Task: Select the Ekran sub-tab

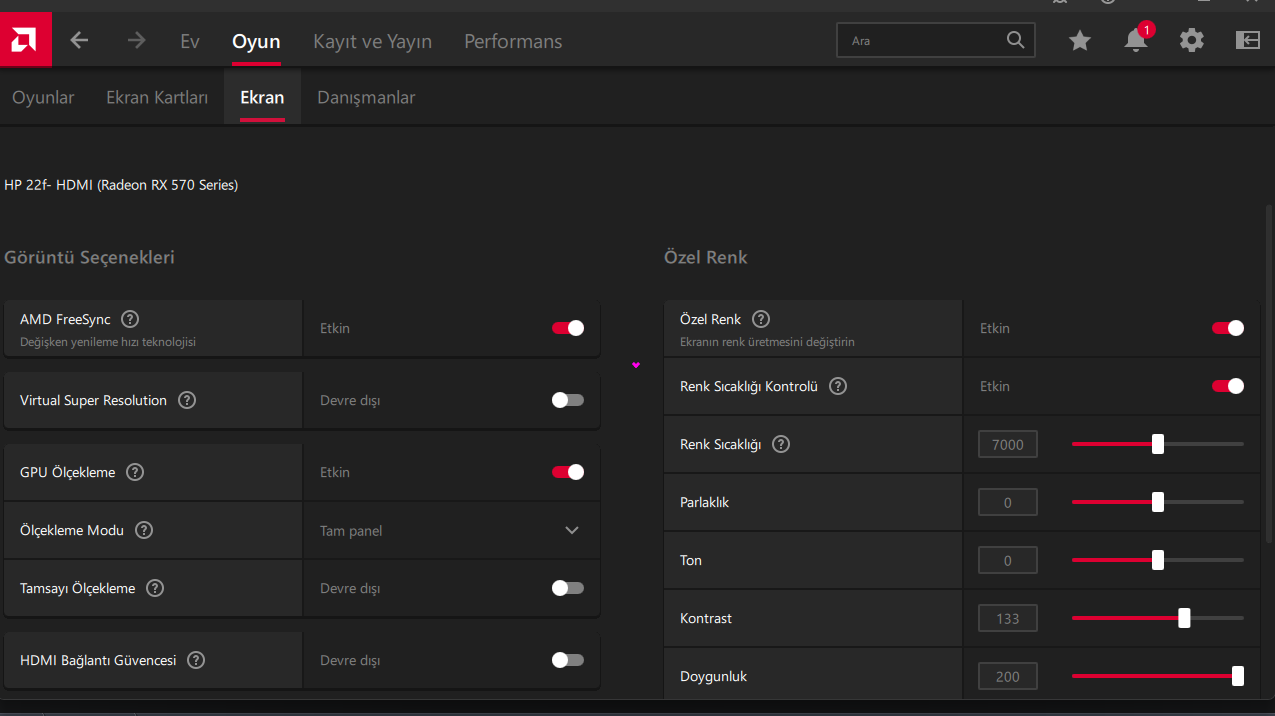Action: click(262, 97)
